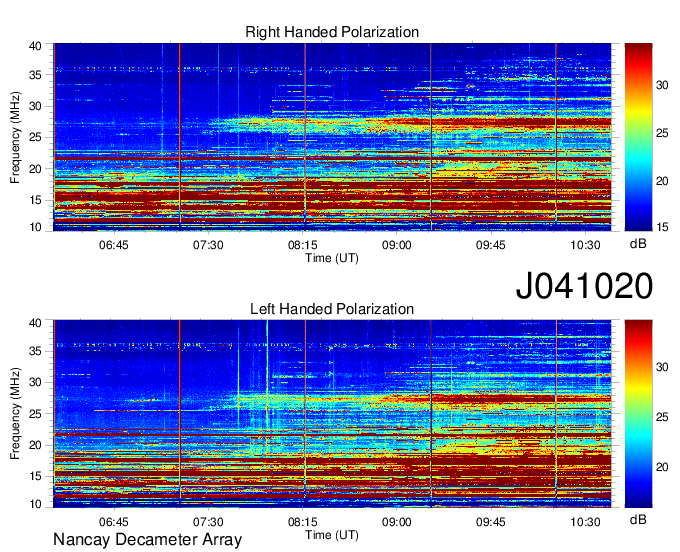Click the lower plot's 'Frequency (MHz)' axis label
This screenshot has height=552, width=680.
[x=15, y=414]
